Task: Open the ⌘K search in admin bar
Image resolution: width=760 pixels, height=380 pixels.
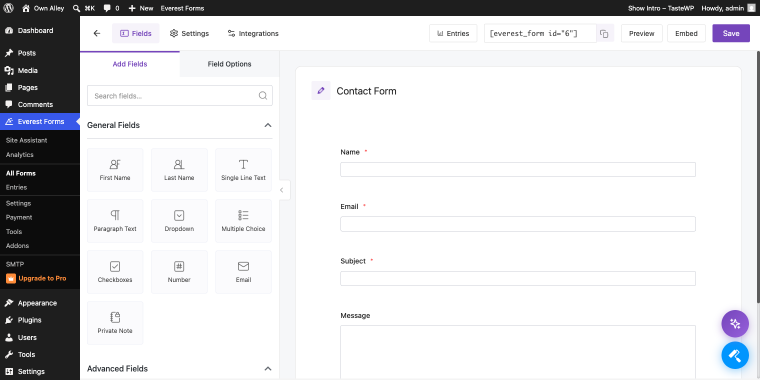Action: point(84,8)
